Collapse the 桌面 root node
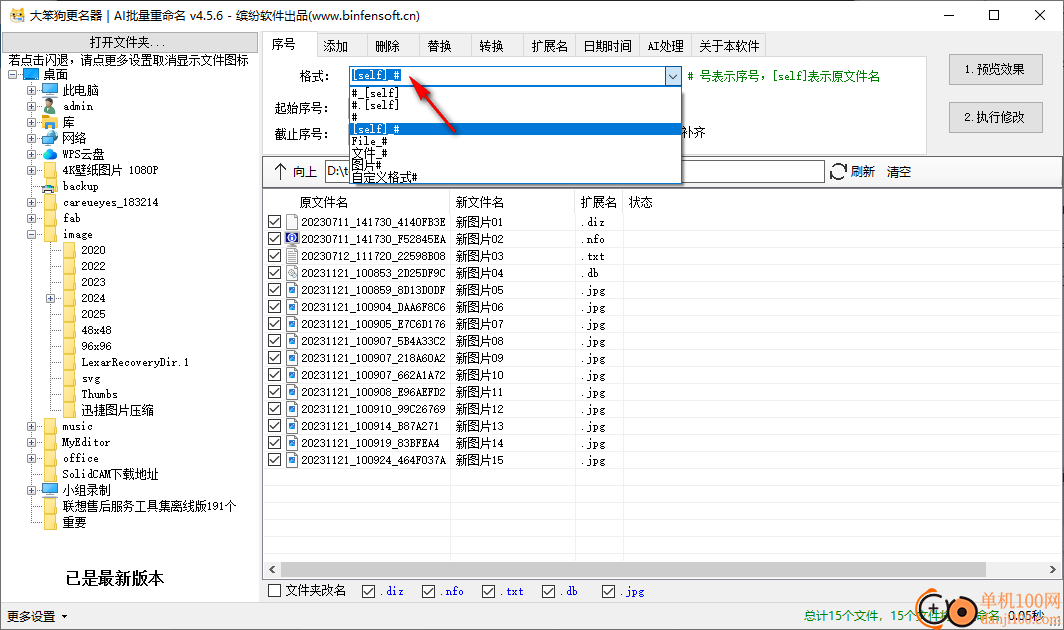Viewport: 1064px width, 630px height. [x=12, y=74]
